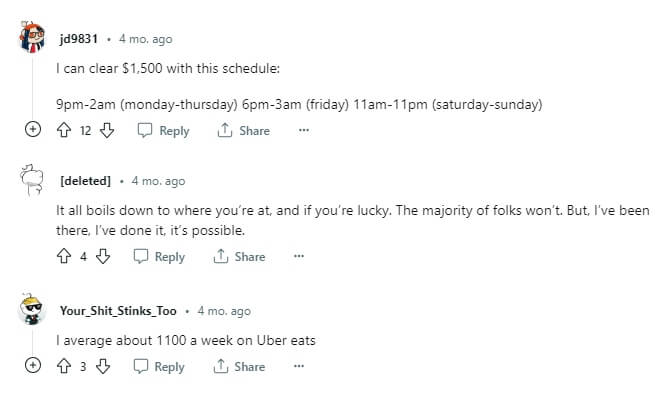Click jd9831's avatar image
The image size is (672, 396).
[x=32, y=37]
